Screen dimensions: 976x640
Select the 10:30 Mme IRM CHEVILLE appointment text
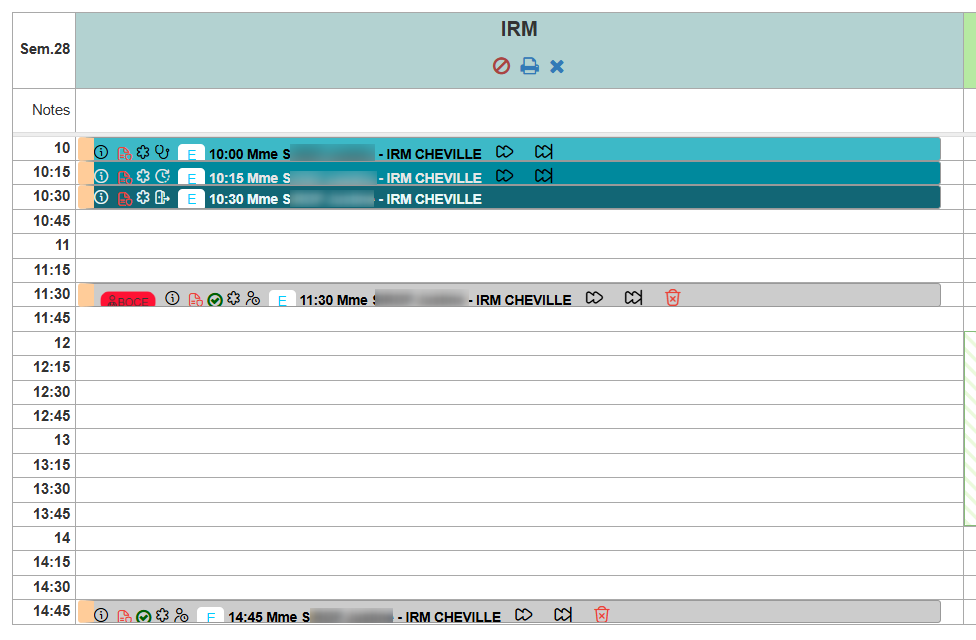(x=345, y=199)
